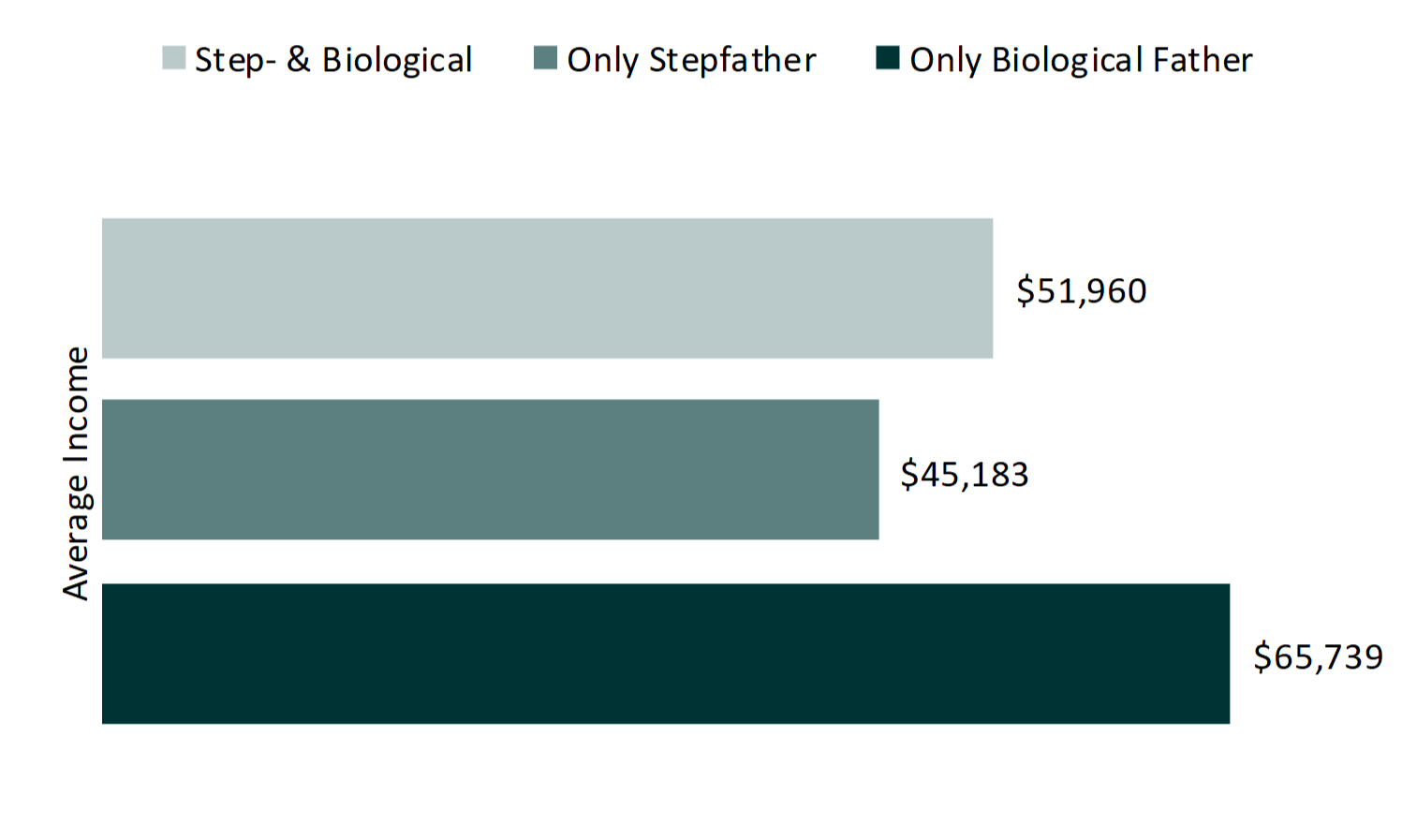Select the $45,183 data label
The width and height of the screenshot is (1402, 840).
point(965,475)
